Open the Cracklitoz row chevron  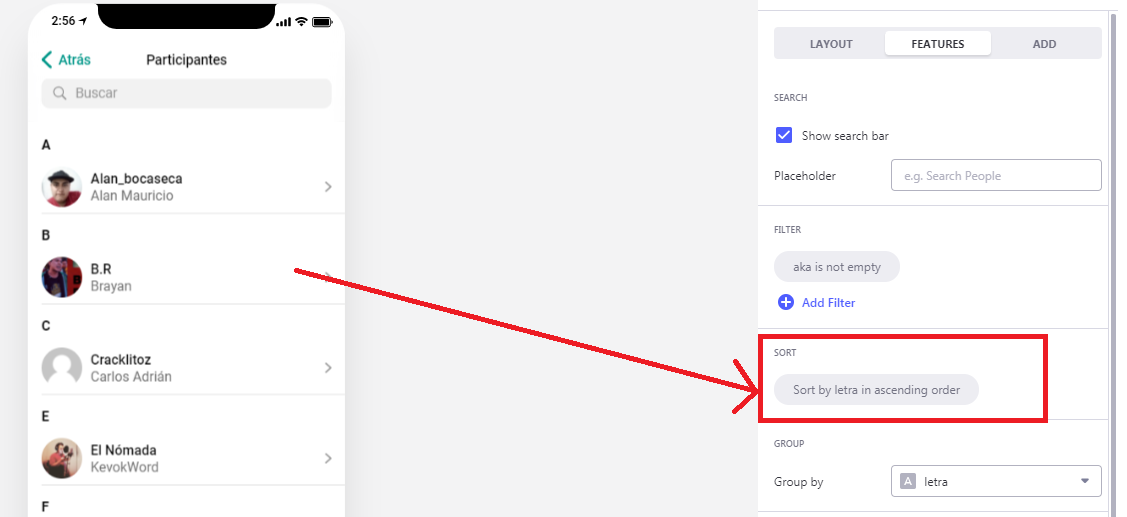[x=328, y=368]
